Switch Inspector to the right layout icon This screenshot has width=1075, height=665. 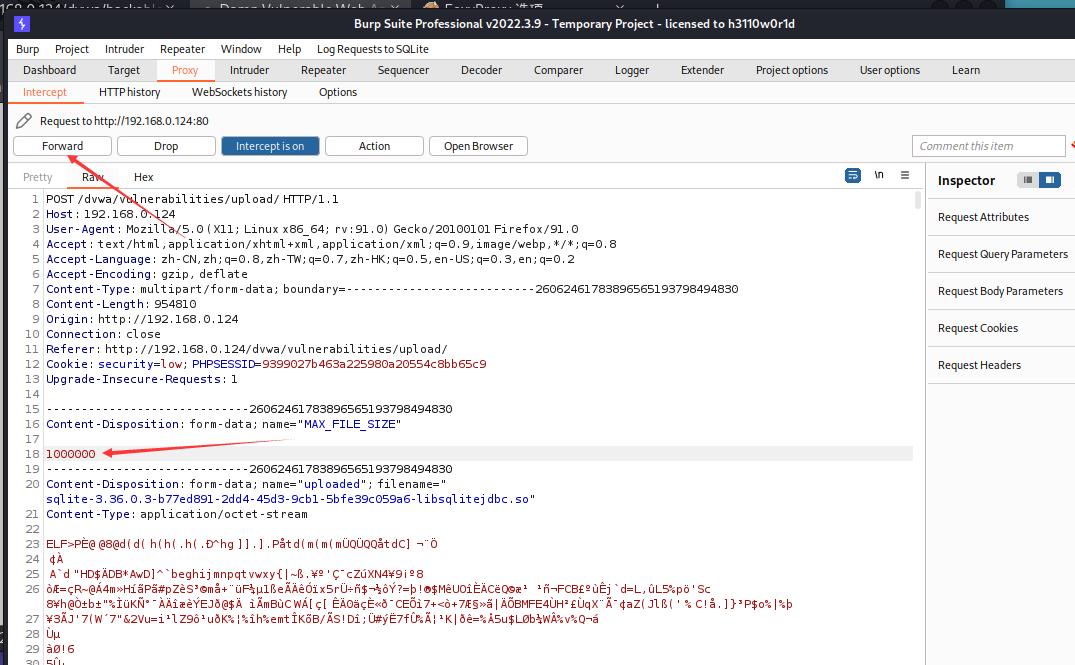tap(1049, 180)
